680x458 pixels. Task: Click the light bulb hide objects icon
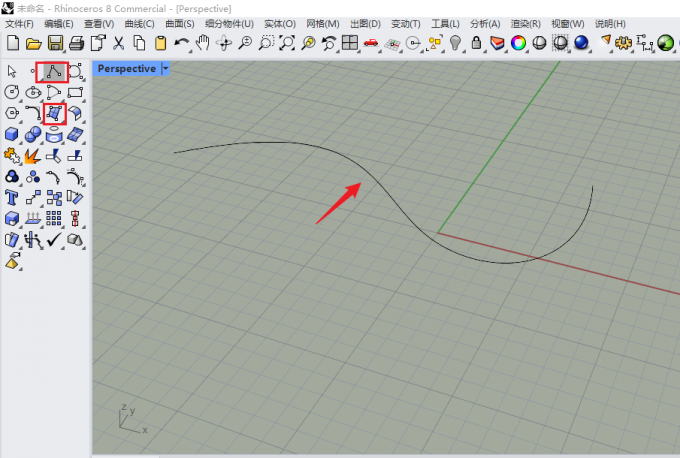[455, 43]
